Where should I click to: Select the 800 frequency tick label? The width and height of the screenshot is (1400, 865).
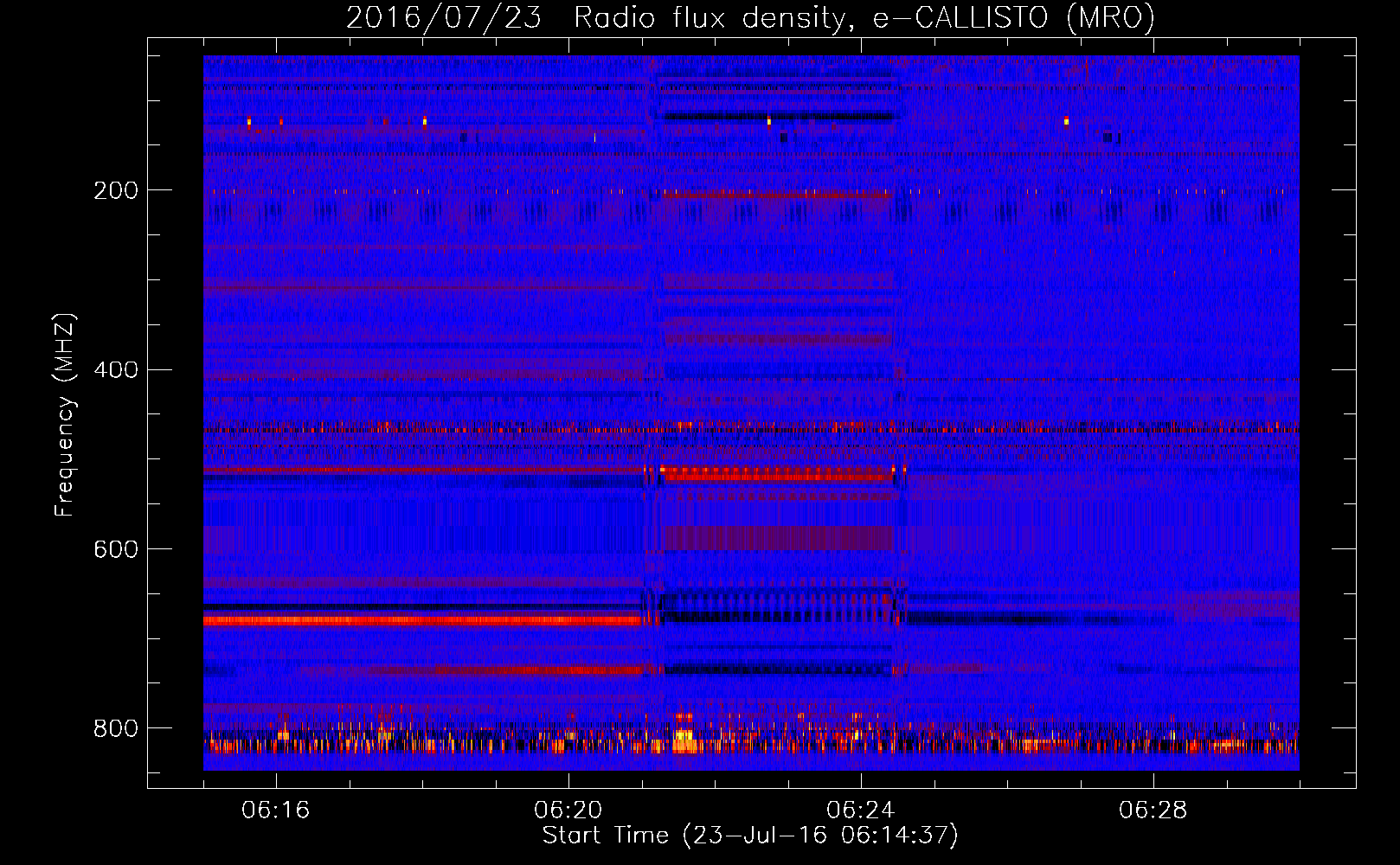click(x=116, y=728)
